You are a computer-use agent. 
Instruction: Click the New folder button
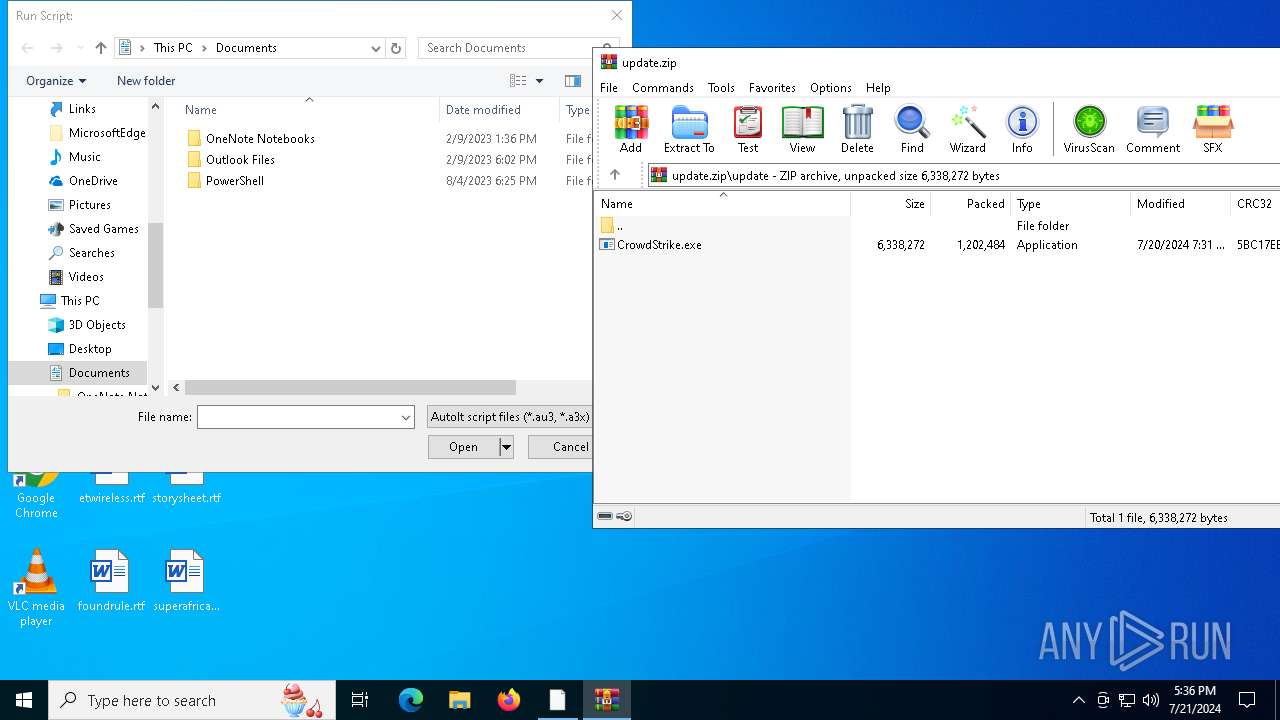[x=146, y=81]
